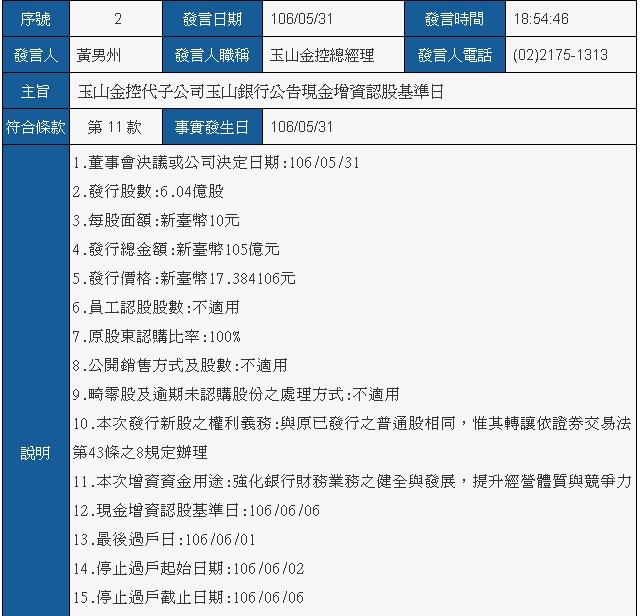This screenshot has height=616, width=640.
Task: Click the 符合條款 header cell
Action: tap(36, 127)
